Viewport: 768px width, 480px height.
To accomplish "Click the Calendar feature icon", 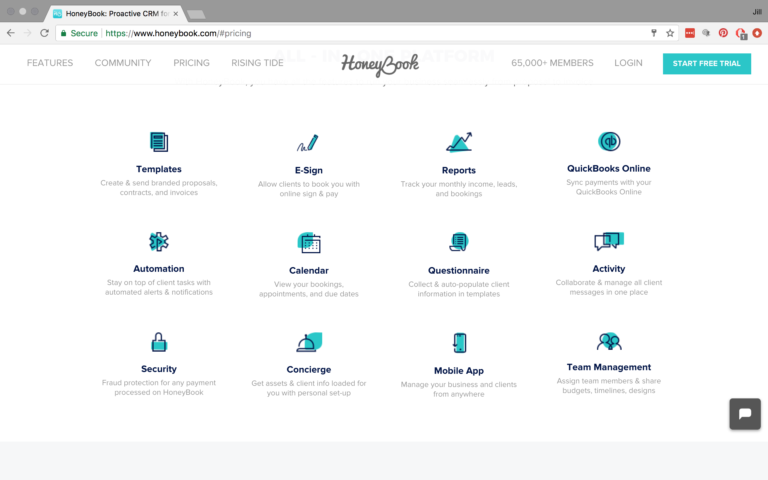I will pos(309,242).
